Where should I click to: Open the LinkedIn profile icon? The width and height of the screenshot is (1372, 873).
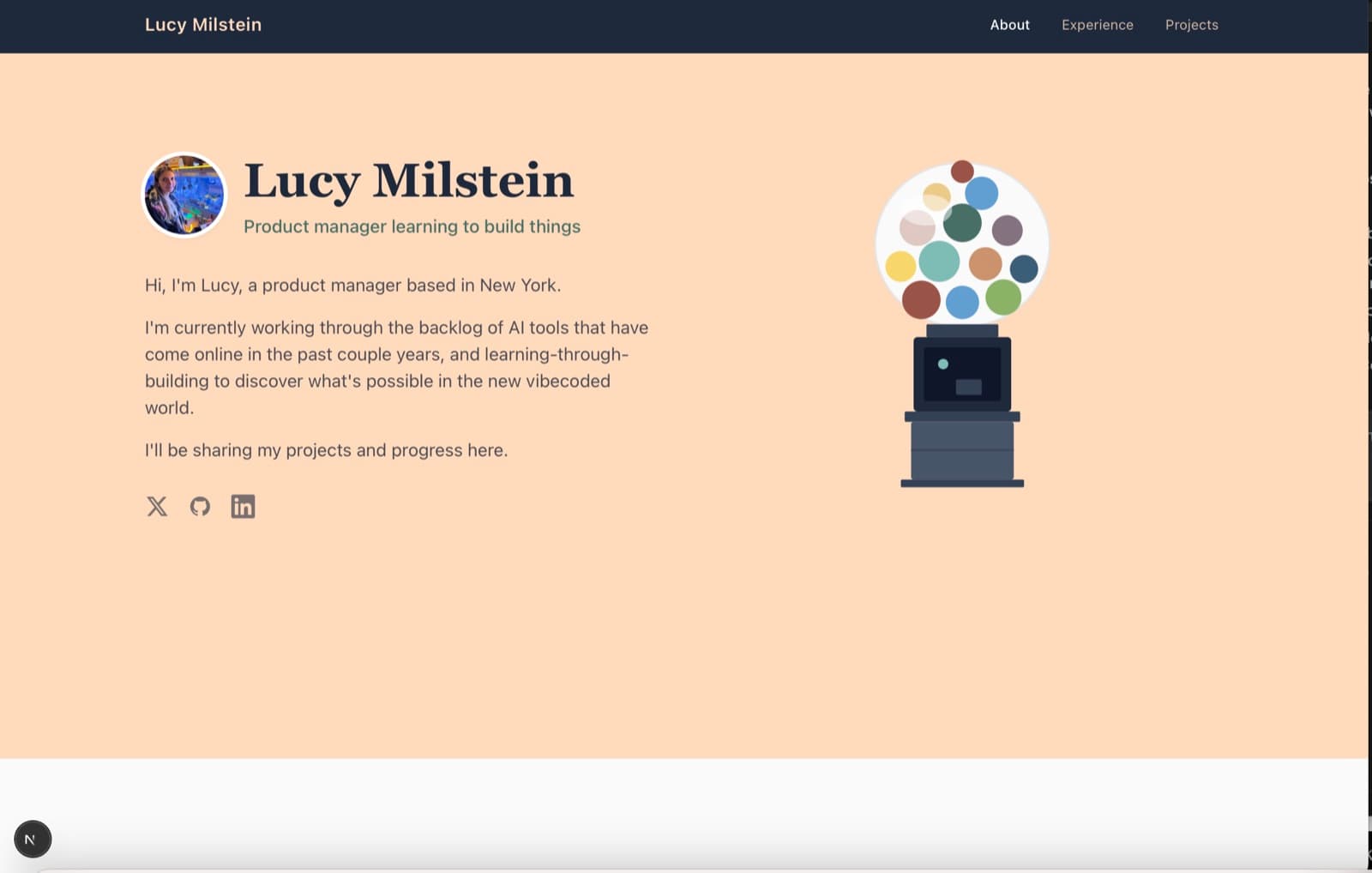coord(243,507)
